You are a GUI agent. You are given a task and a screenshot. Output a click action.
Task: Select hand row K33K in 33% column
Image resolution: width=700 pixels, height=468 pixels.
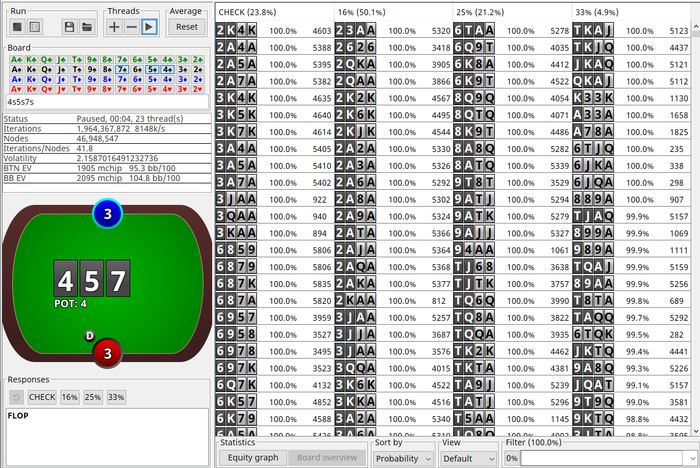[631, 98]
